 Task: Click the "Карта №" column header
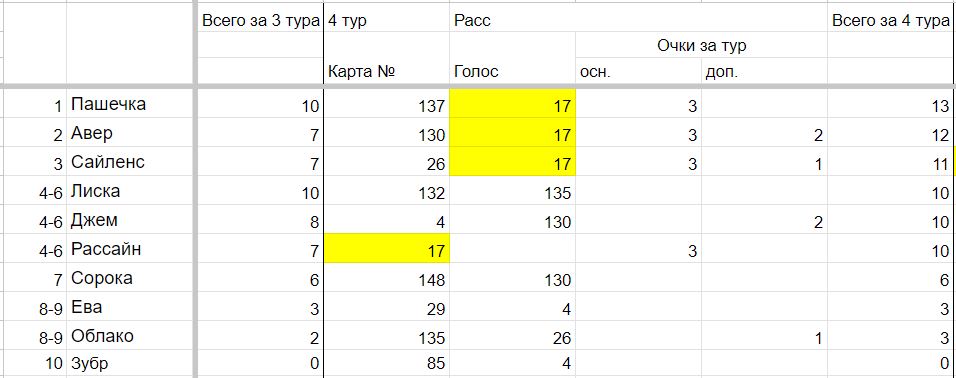387,71
